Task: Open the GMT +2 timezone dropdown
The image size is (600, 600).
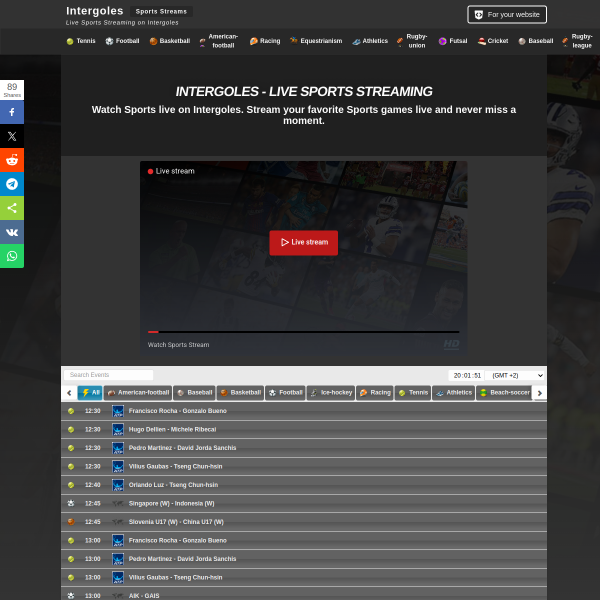Action: (x=515, y=375)
